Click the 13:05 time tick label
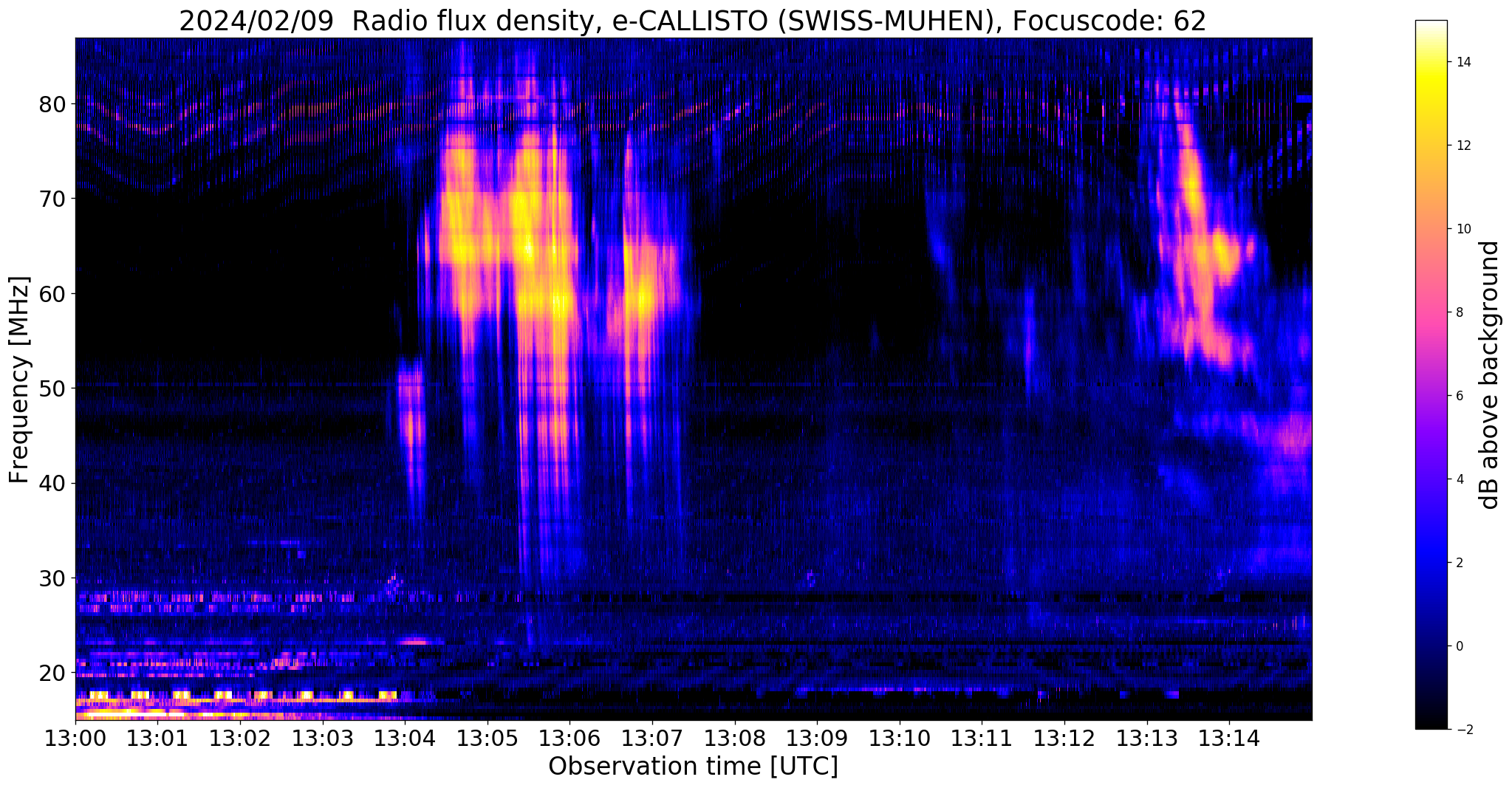The width and height of the screenshot is (1512, 788). tap(488, 739)
